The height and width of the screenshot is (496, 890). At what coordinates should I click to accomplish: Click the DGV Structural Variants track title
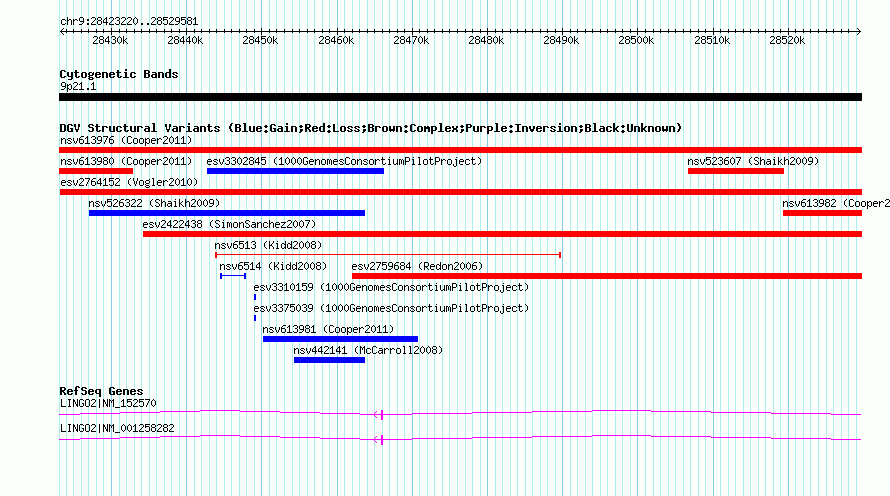pos(371,128)
